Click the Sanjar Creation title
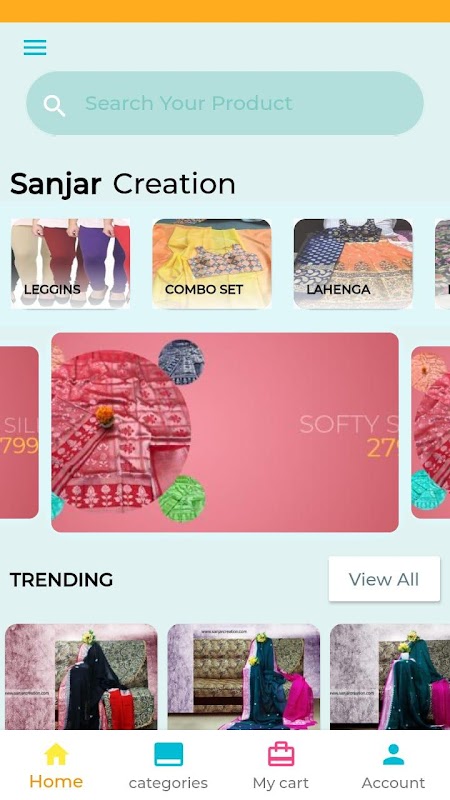 [122, 184]
